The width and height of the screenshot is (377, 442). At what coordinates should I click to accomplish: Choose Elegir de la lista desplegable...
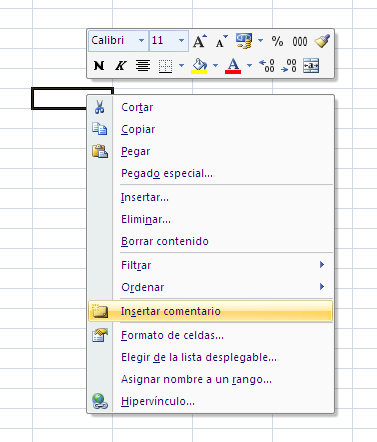pyautogui.click(x=211, y=357)
